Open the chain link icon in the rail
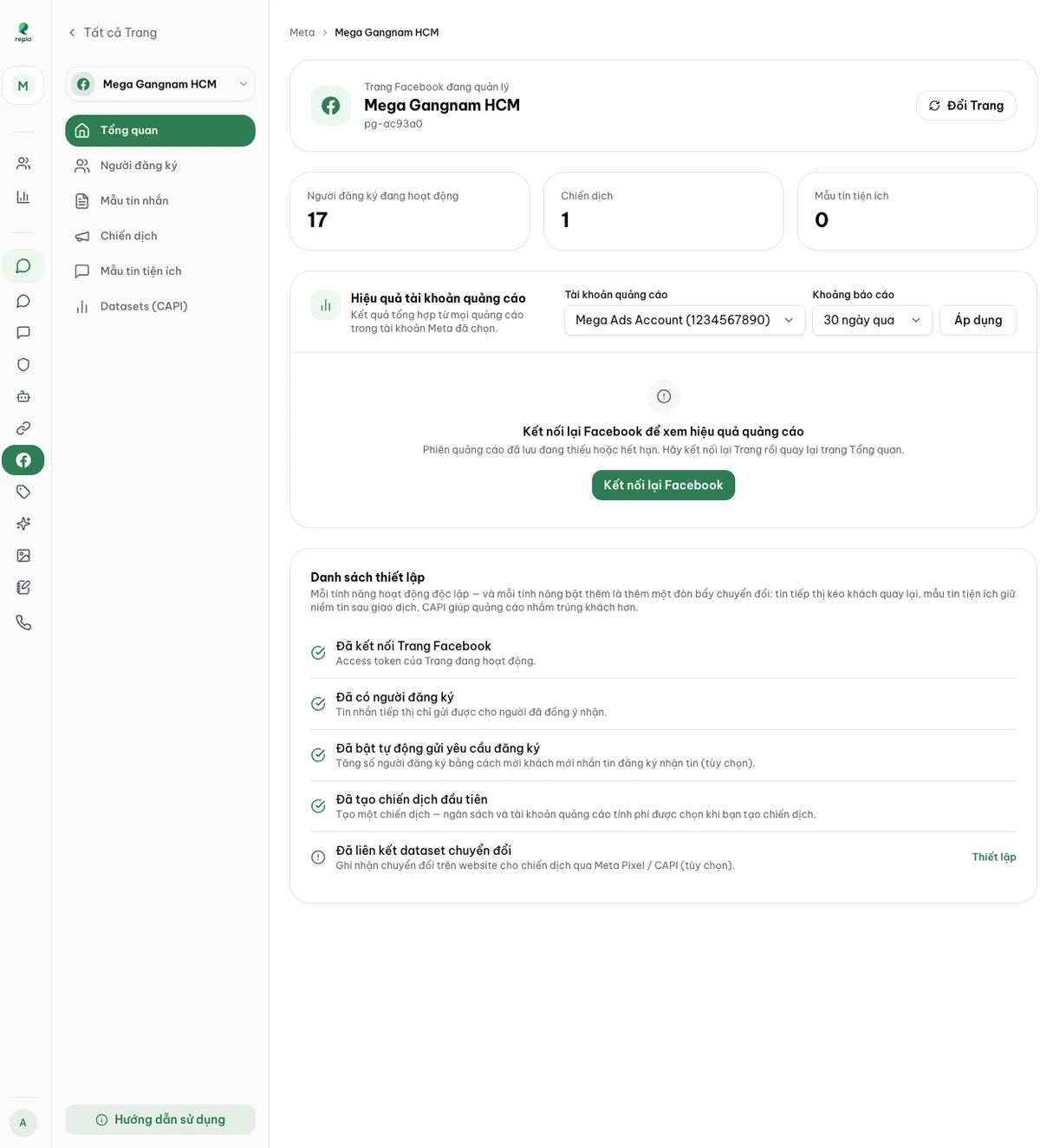 pos(23,428)
